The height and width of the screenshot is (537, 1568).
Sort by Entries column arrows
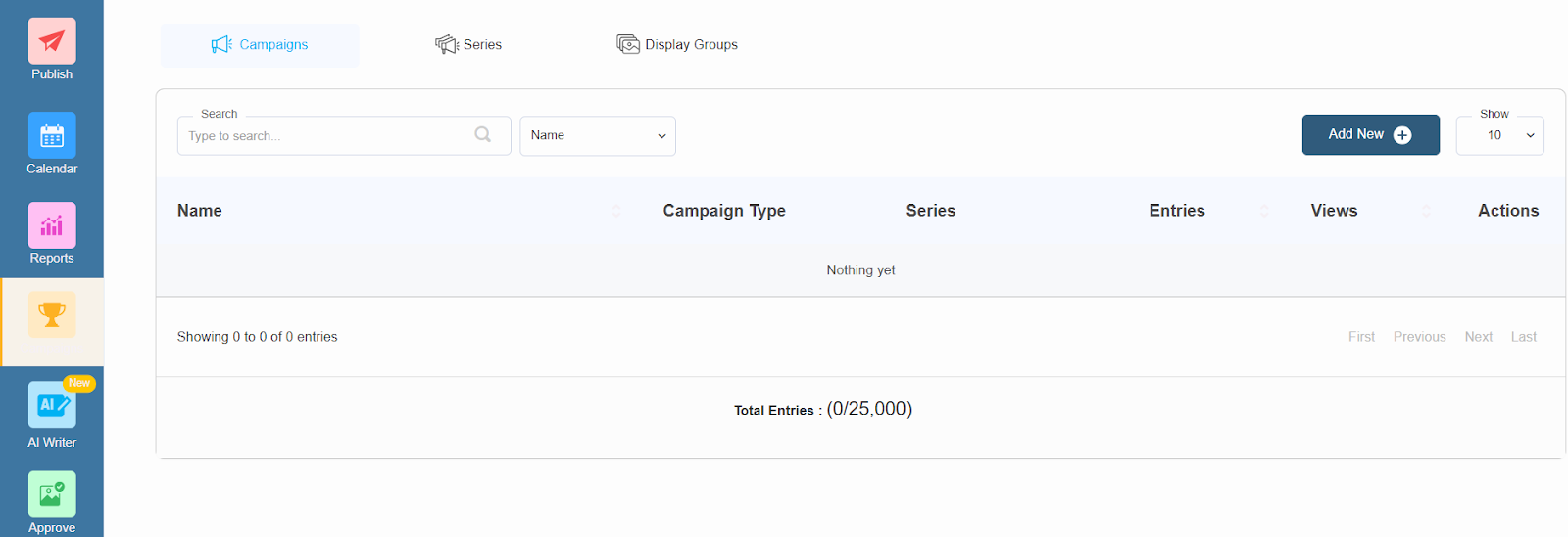pos(1263,211)
